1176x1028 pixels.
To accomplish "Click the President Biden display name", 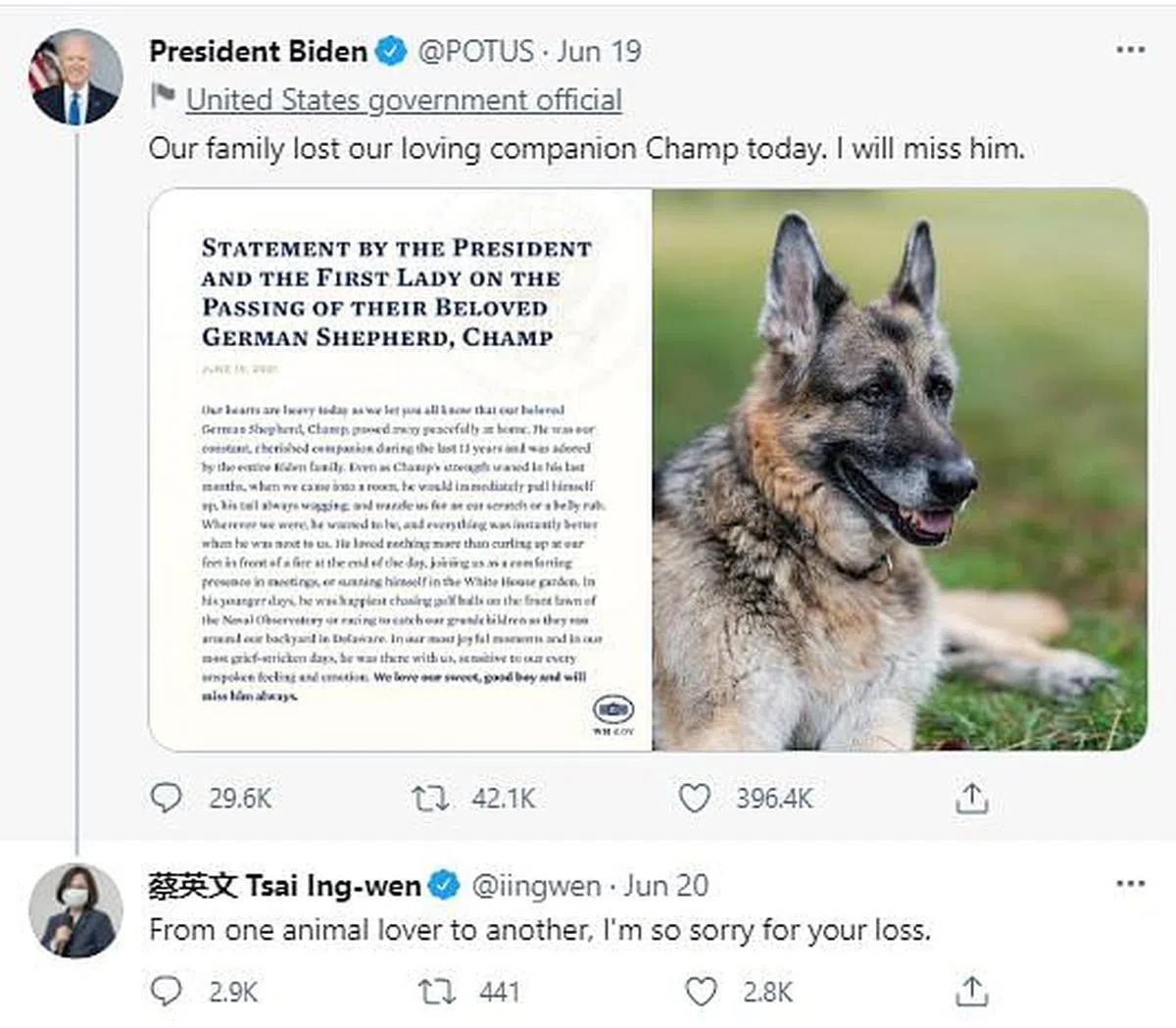I will coord(258,51).
